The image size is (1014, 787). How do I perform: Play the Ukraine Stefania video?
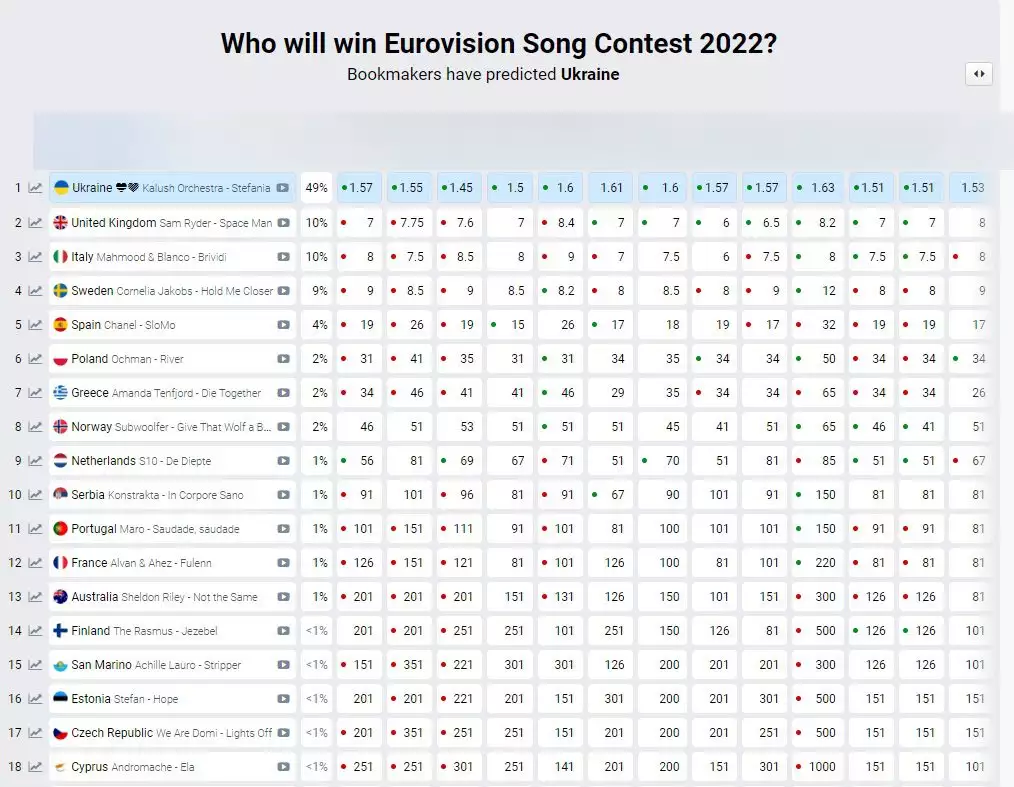[283, 188]
